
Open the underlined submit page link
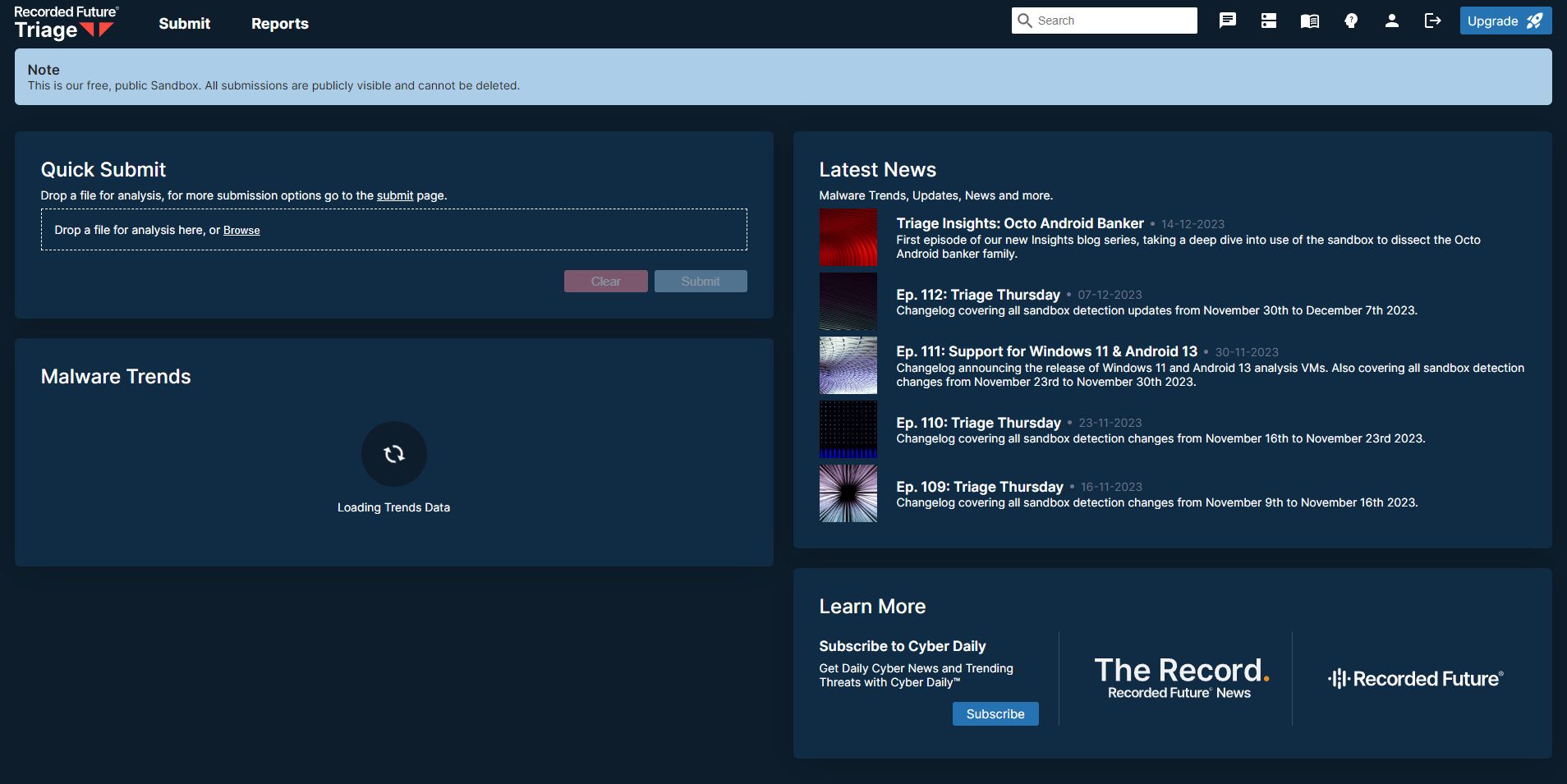pos(394,195)
